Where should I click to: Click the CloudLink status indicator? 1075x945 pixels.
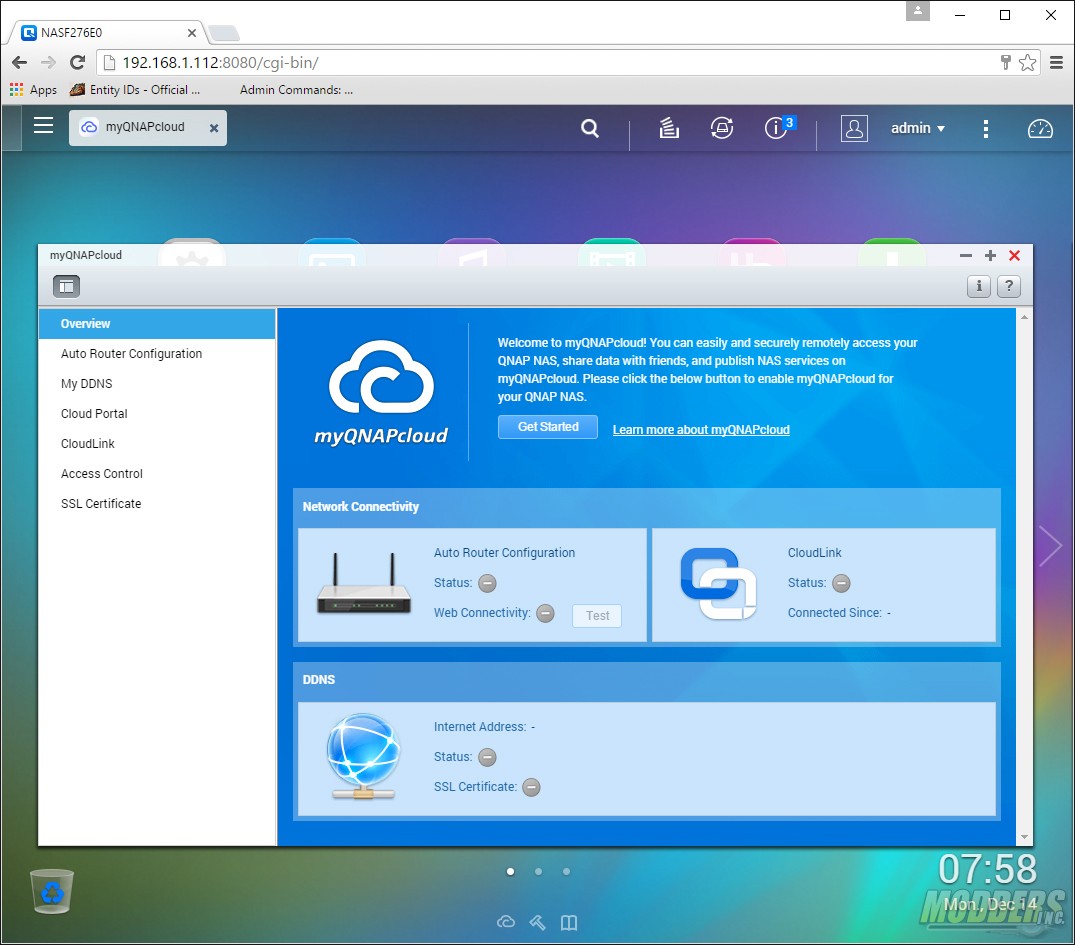(x=841, y=583)
